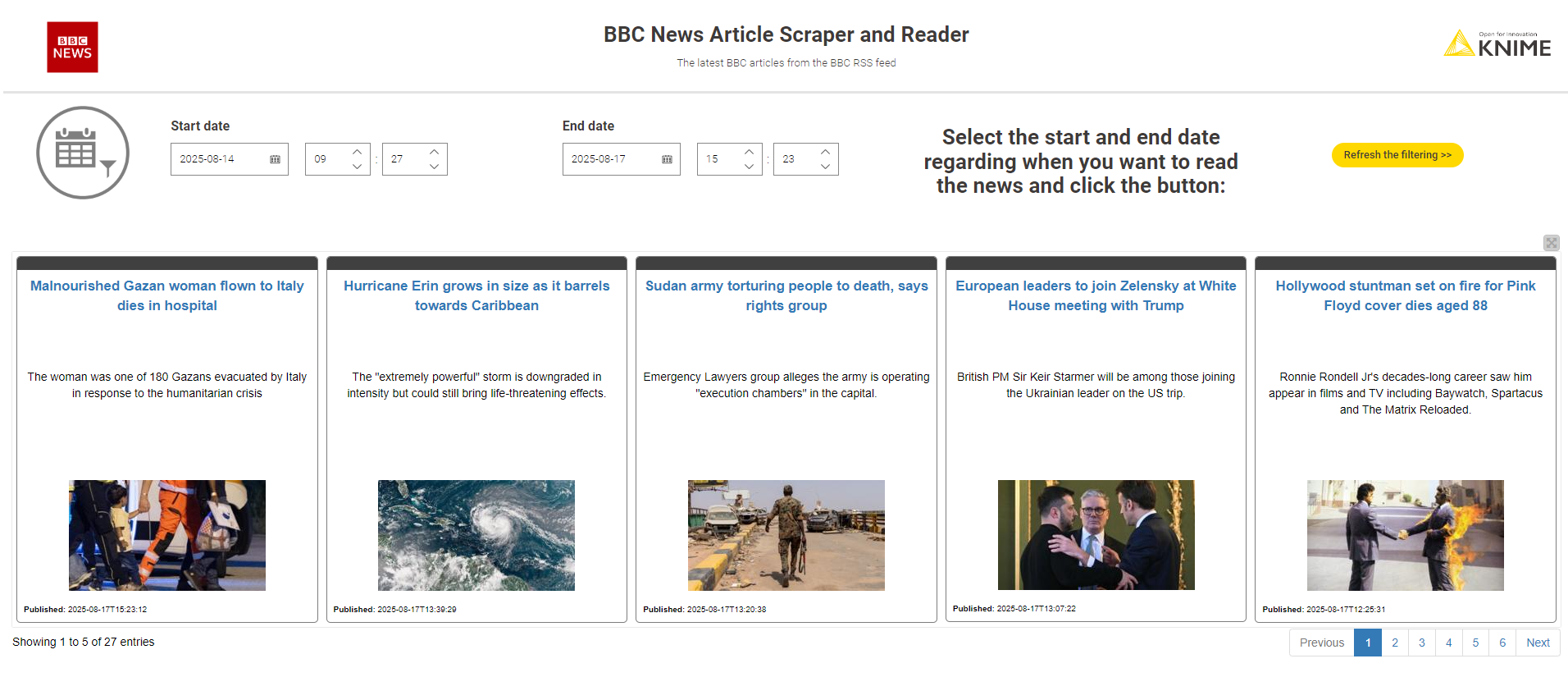Click the Next pagination button

[1538, 643]
